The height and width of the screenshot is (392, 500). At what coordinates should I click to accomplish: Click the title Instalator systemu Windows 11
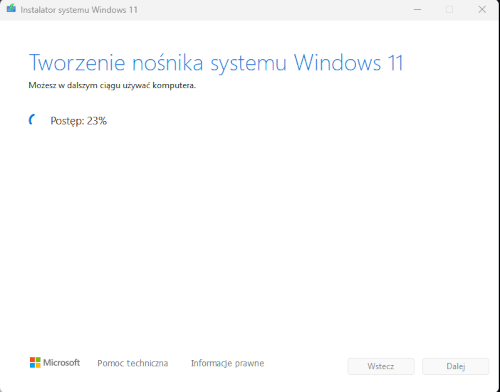pos(79,10)
